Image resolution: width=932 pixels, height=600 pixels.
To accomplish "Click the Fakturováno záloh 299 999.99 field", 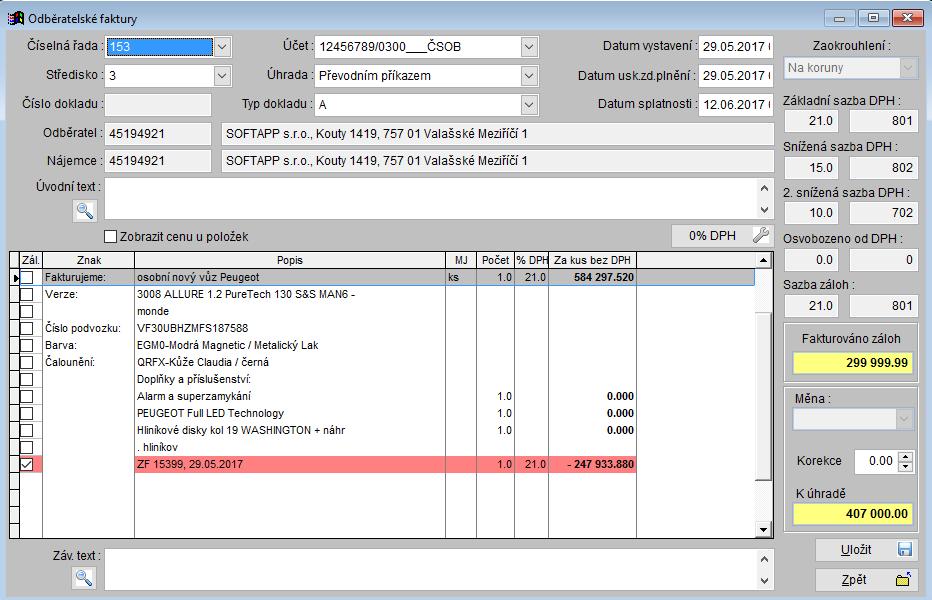I will click(x=852, y=363).
